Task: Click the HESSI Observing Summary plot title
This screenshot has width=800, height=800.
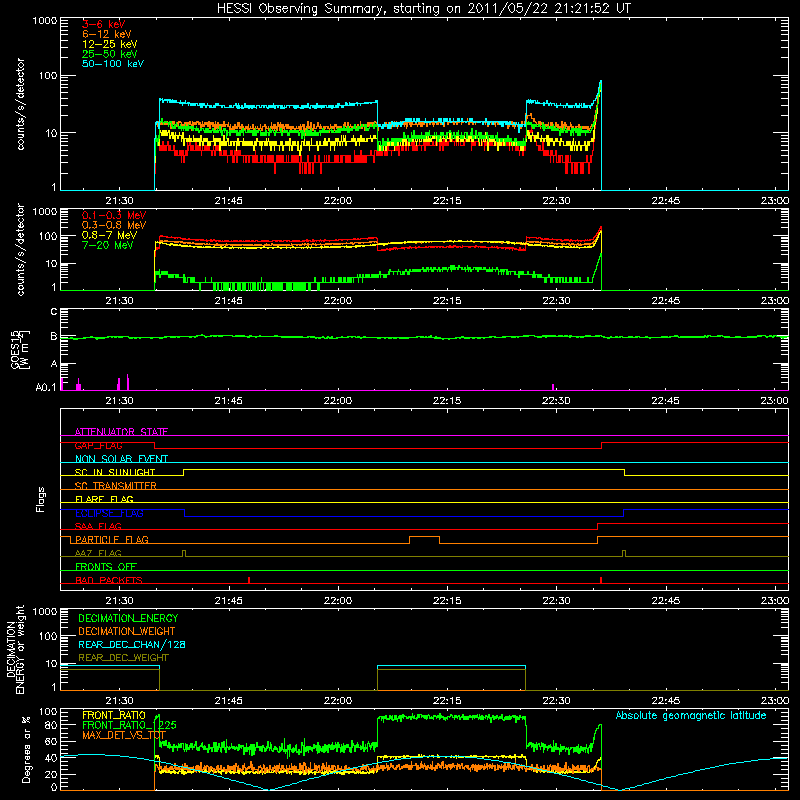Action: tap(424, 8)
